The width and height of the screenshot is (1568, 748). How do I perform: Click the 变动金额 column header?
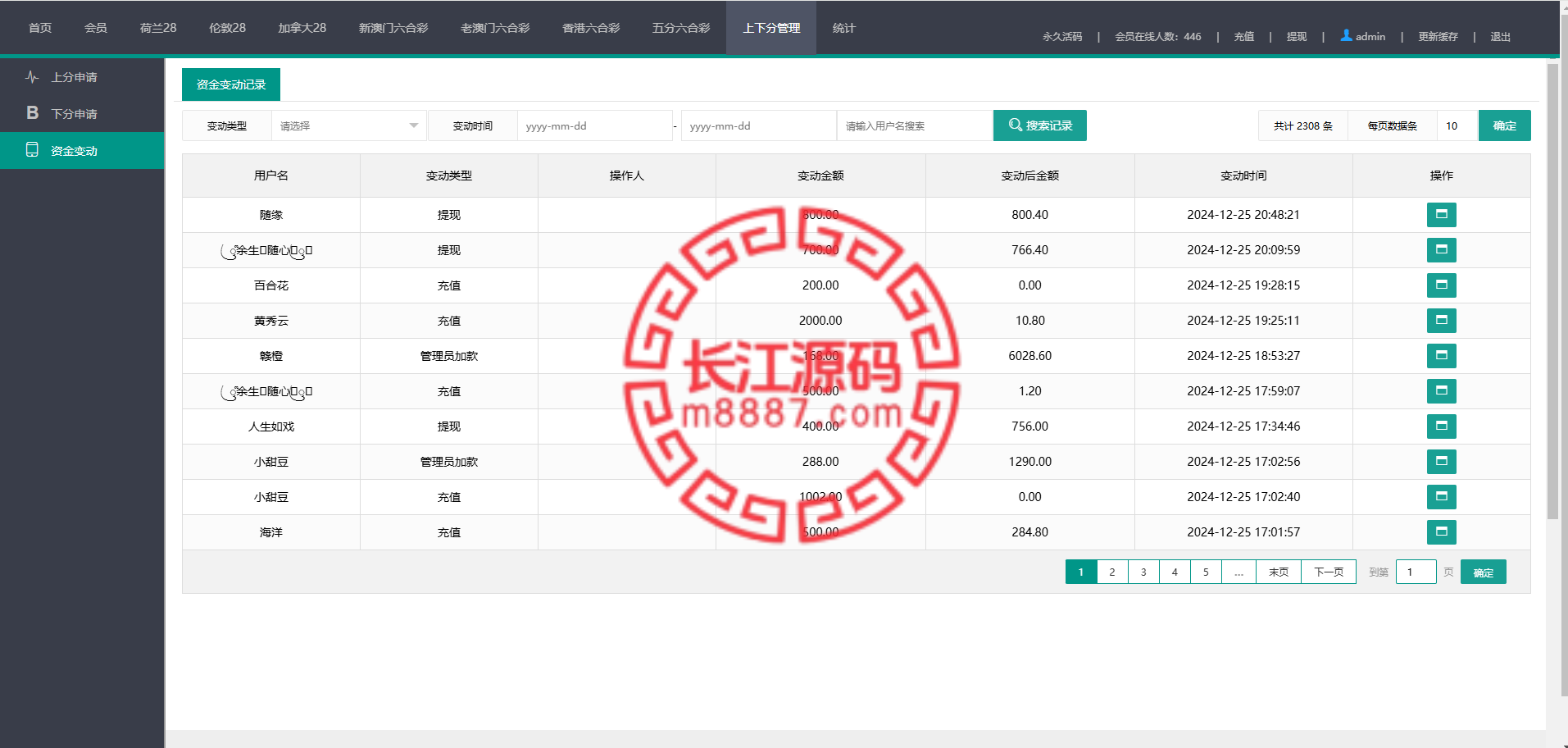820,176
